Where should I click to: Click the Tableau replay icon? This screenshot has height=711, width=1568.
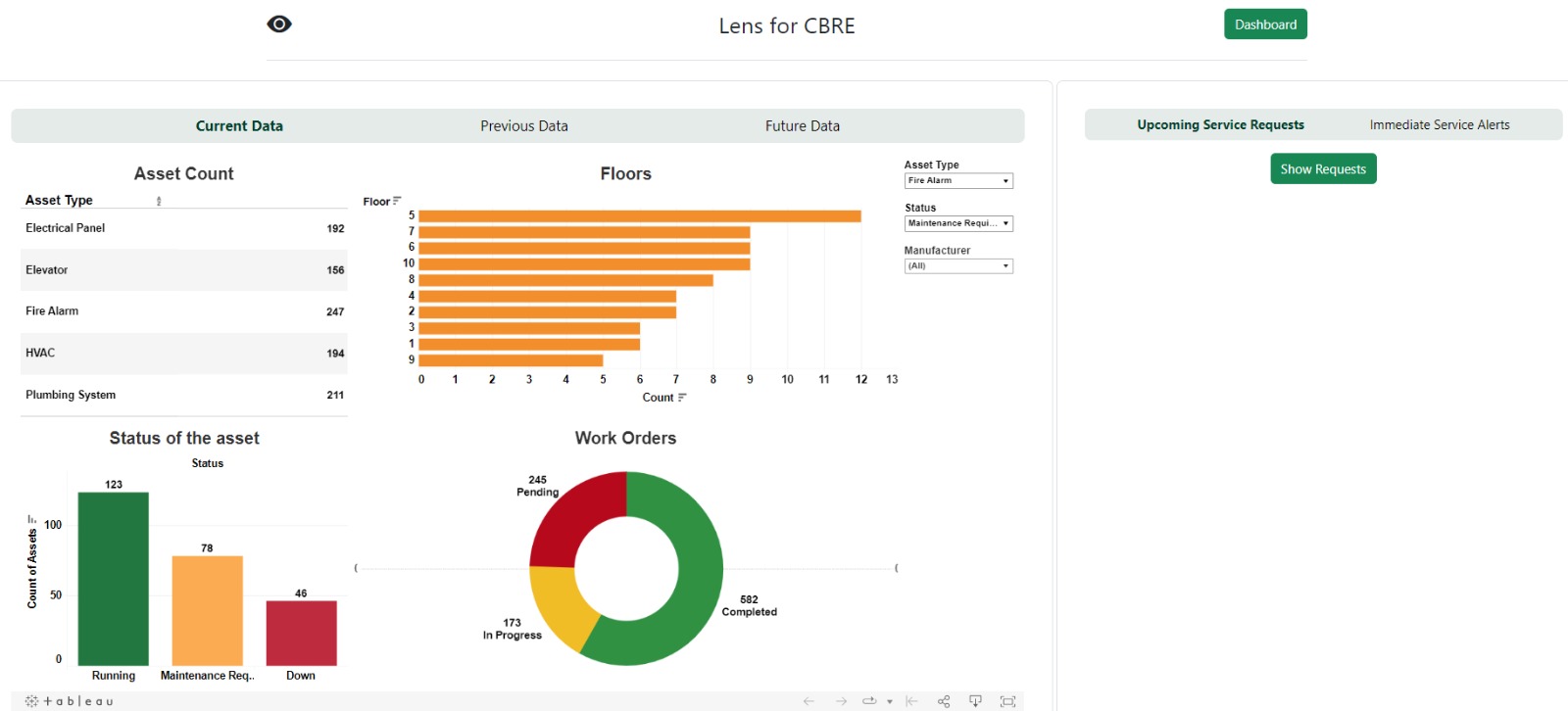click(869, 701)
